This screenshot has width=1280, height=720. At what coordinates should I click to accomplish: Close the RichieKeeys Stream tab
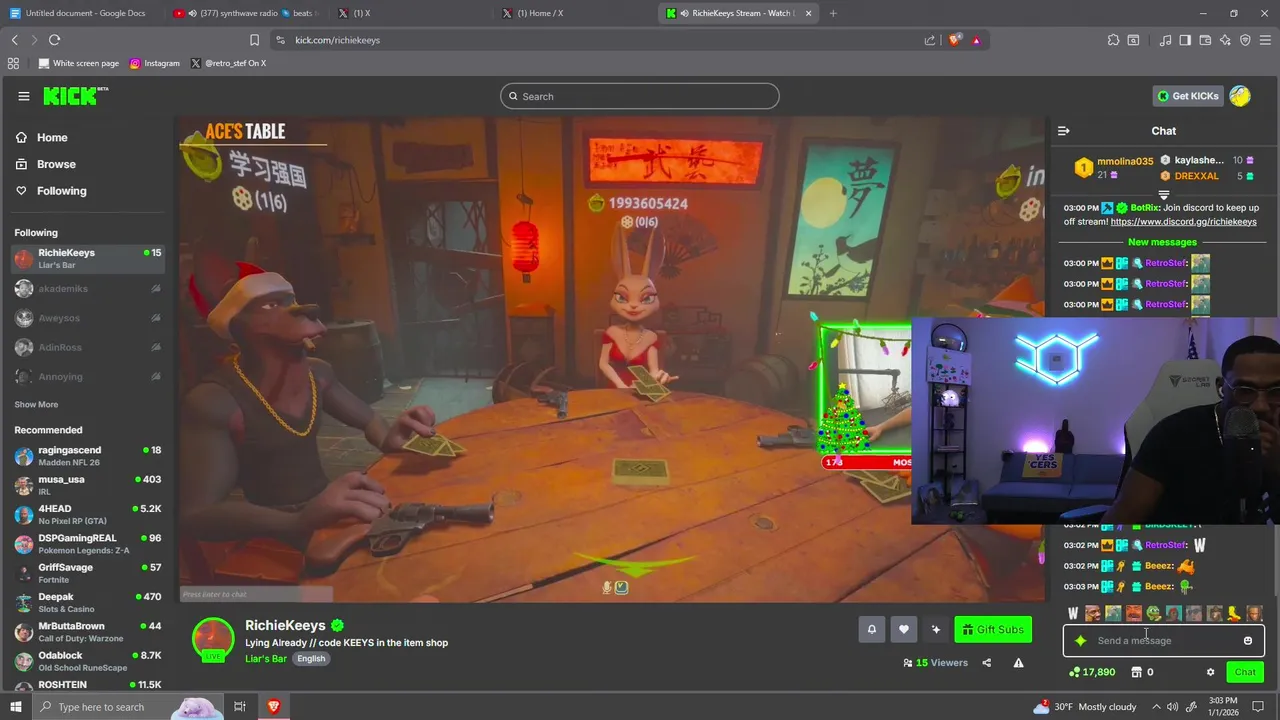[808, 13]
